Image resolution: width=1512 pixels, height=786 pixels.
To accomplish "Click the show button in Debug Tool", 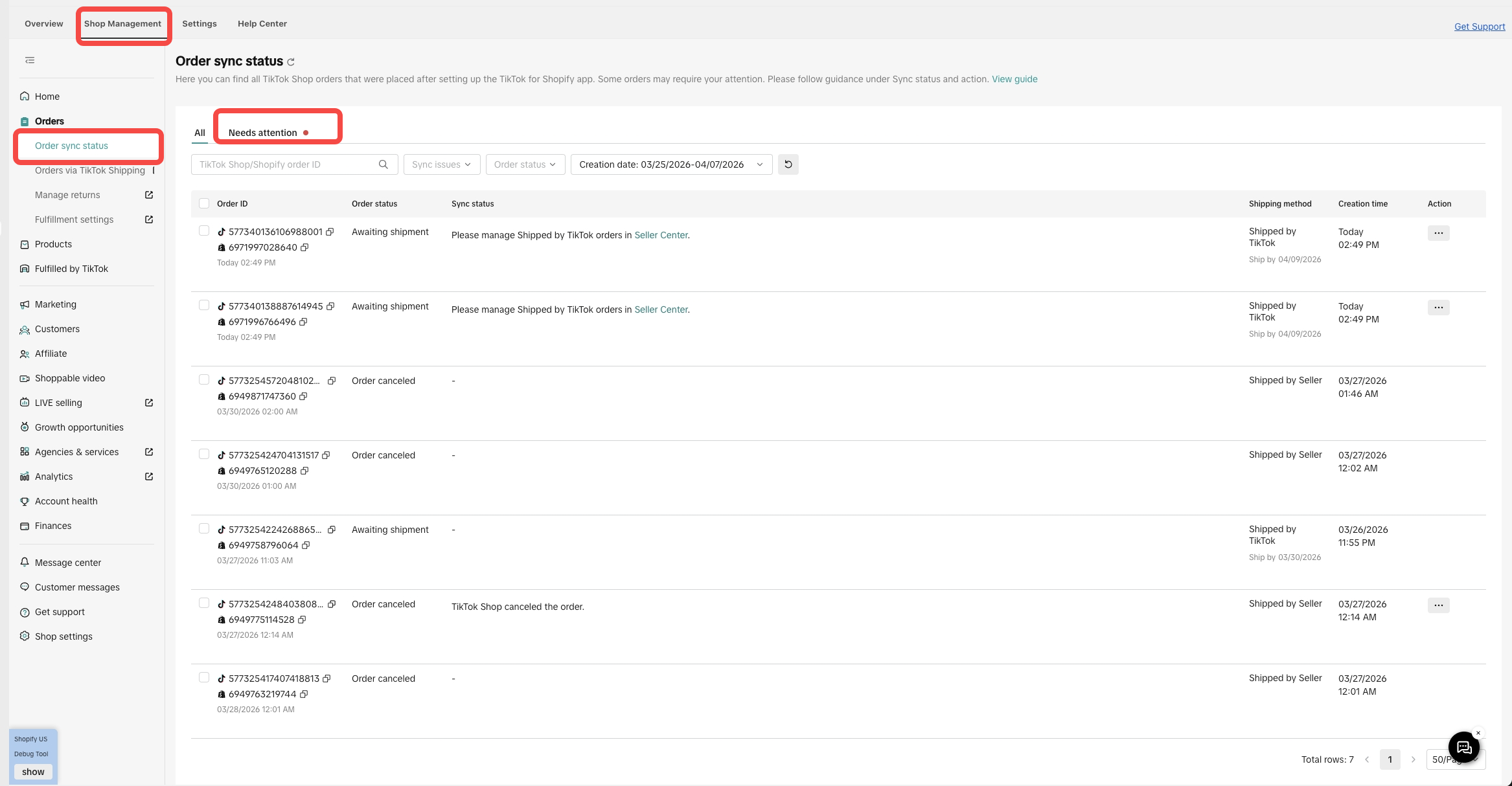I will [x=33, y=772].
